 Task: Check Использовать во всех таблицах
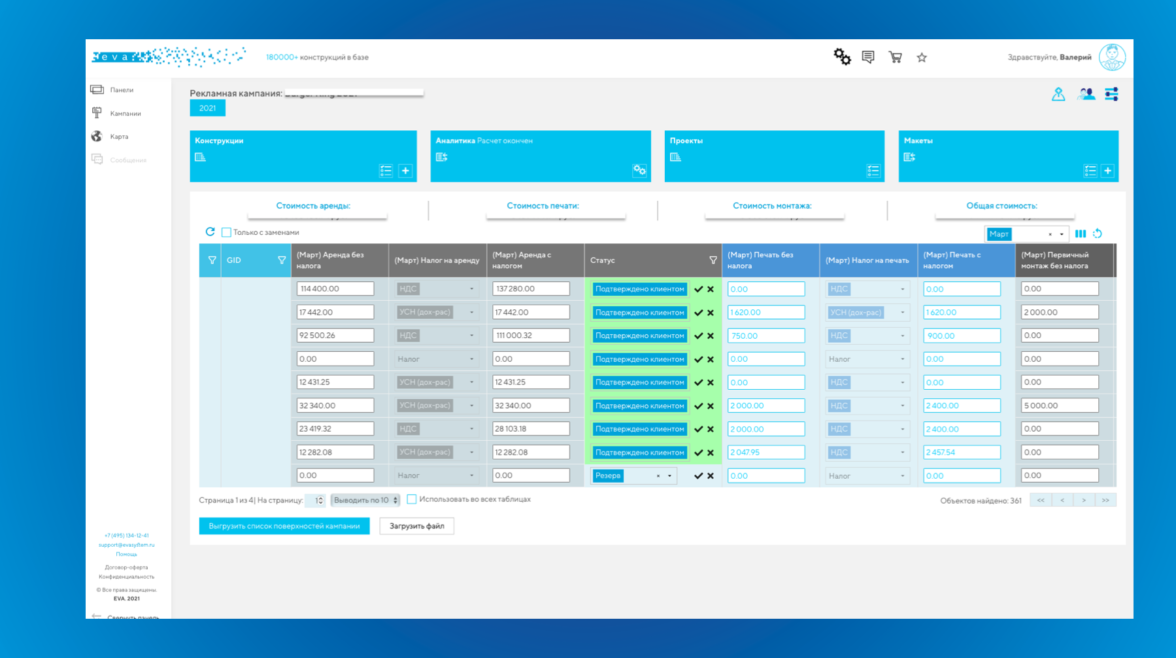click(x=412, y=500)
